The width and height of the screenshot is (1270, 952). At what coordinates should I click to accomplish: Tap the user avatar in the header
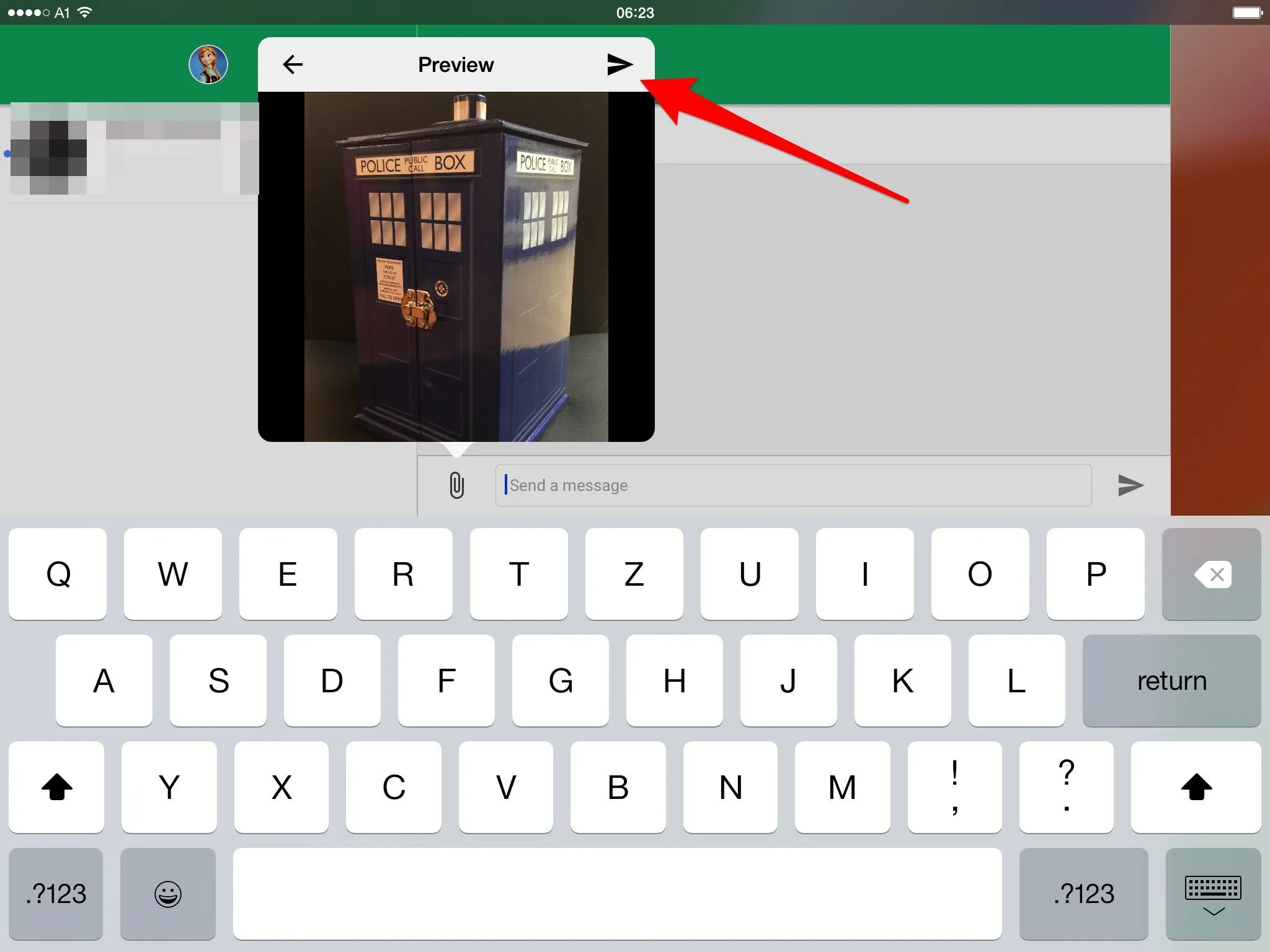208,64
